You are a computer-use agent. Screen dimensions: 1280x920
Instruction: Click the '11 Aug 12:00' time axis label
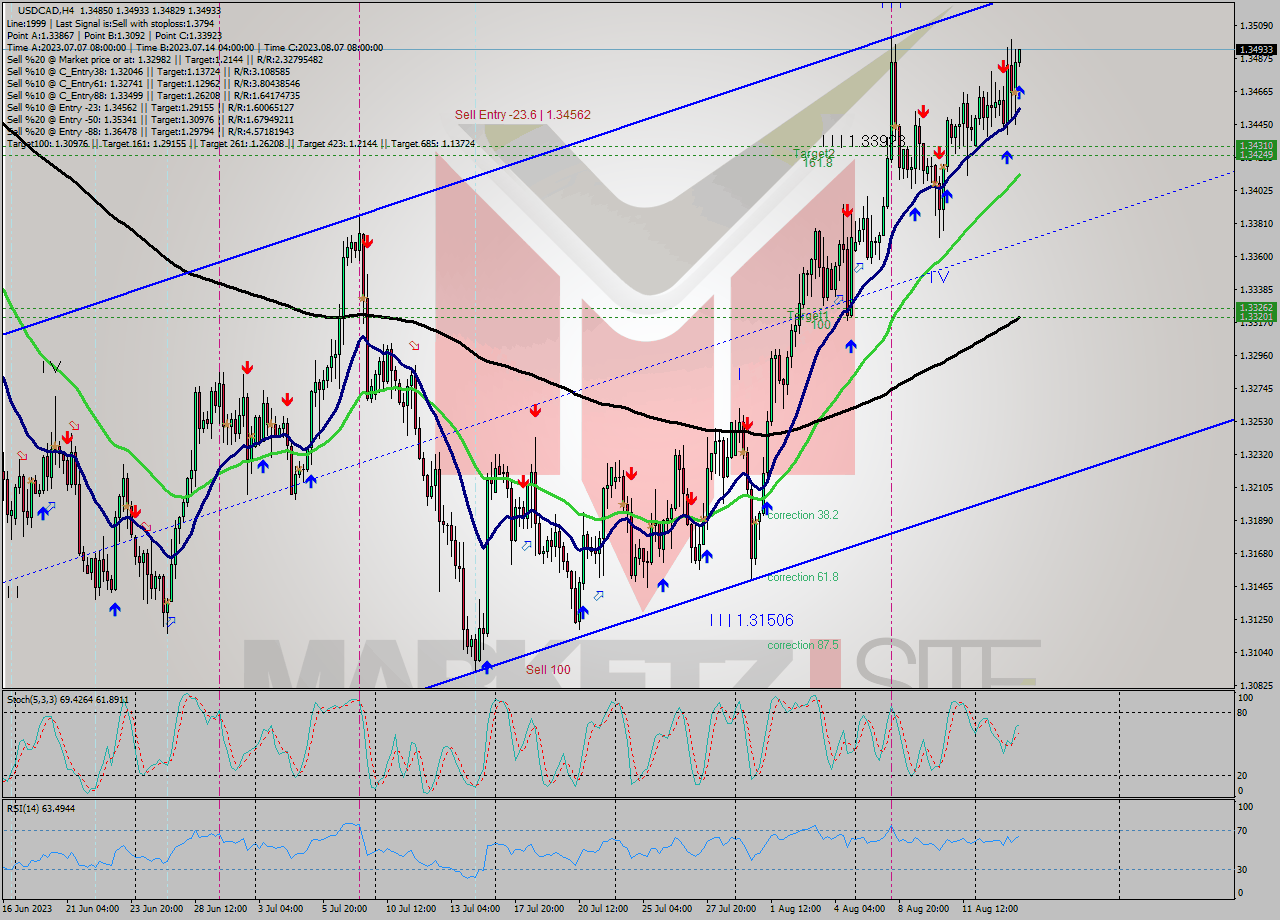click(x=990, y=909)
